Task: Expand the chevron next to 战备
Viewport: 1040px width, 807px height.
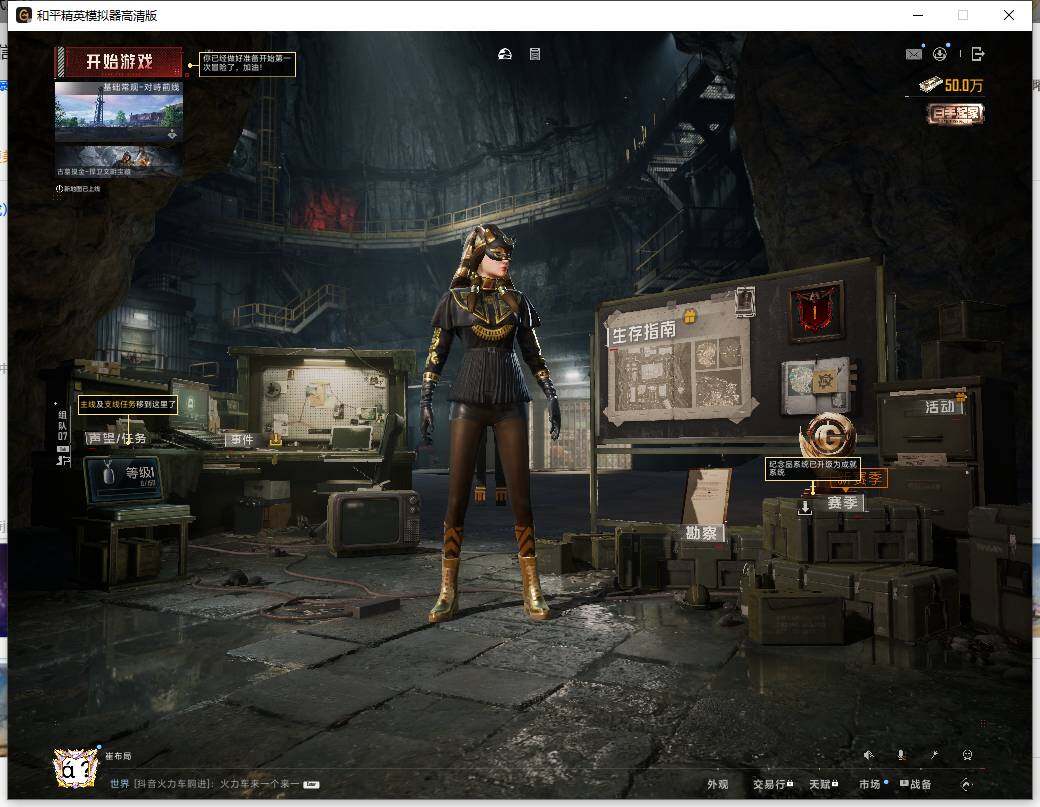Action: click(967, 785)
